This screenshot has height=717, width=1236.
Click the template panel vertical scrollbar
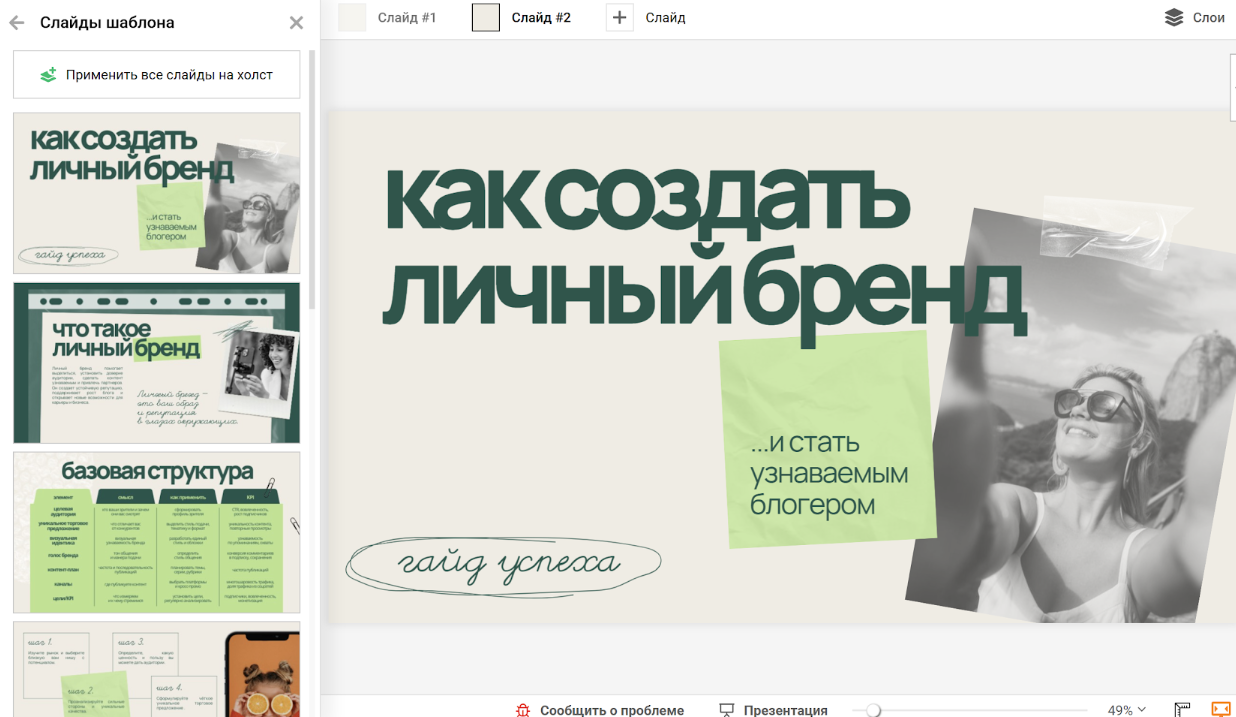[312, 180]
